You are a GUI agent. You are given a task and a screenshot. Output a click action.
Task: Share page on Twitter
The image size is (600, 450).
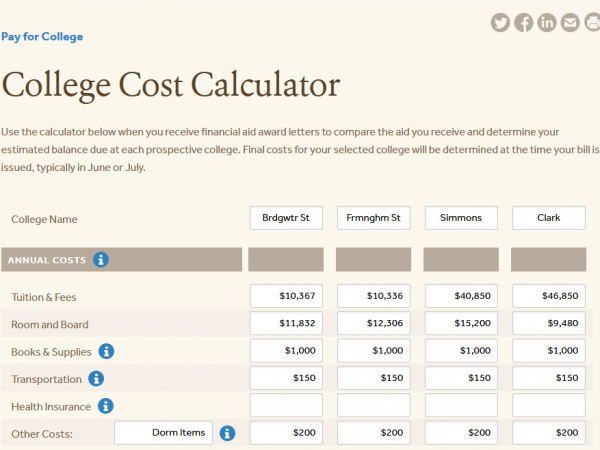coord(501,23)
